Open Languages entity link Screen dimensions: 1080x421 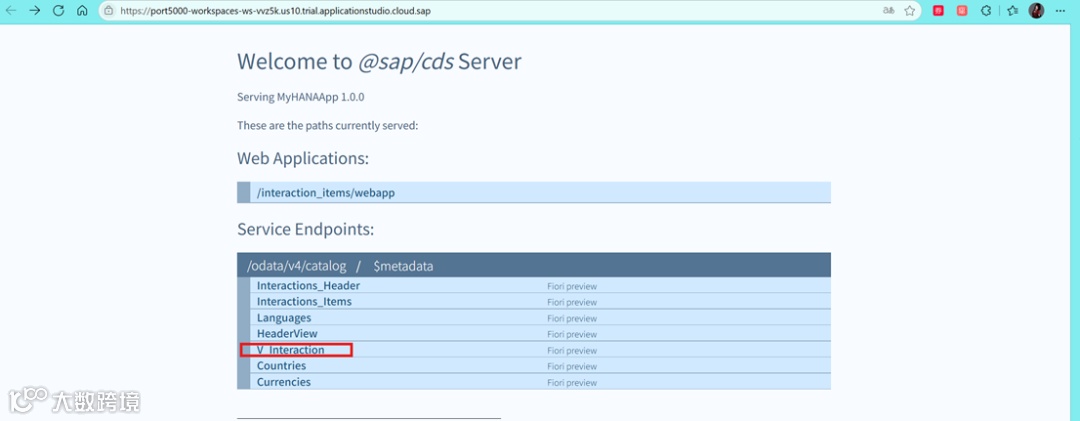pyautogui.click(x=284, y=318)
